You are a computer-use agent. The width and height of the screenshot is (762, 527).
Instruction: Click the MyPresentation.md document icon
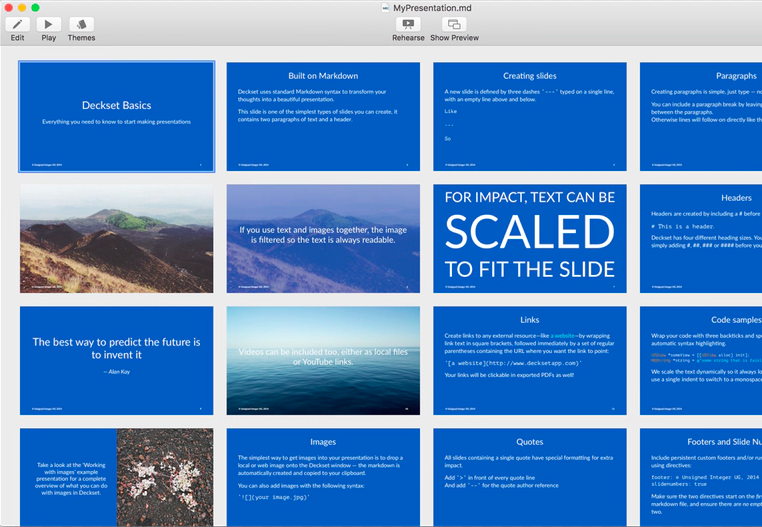coord(385,8)
